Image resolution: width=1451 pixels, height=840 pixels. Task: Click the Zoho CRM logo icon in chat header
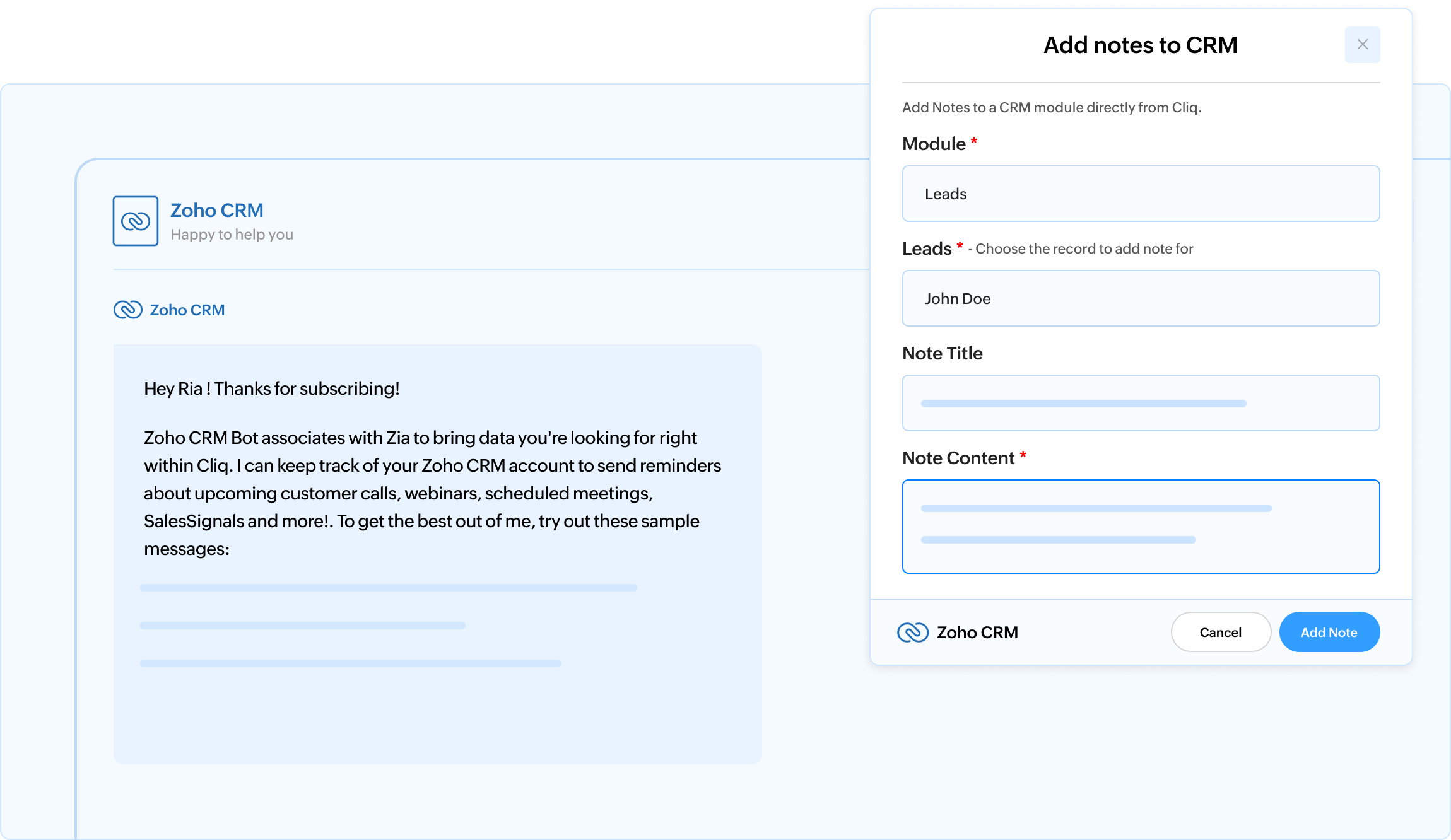[x=135, y=221]
